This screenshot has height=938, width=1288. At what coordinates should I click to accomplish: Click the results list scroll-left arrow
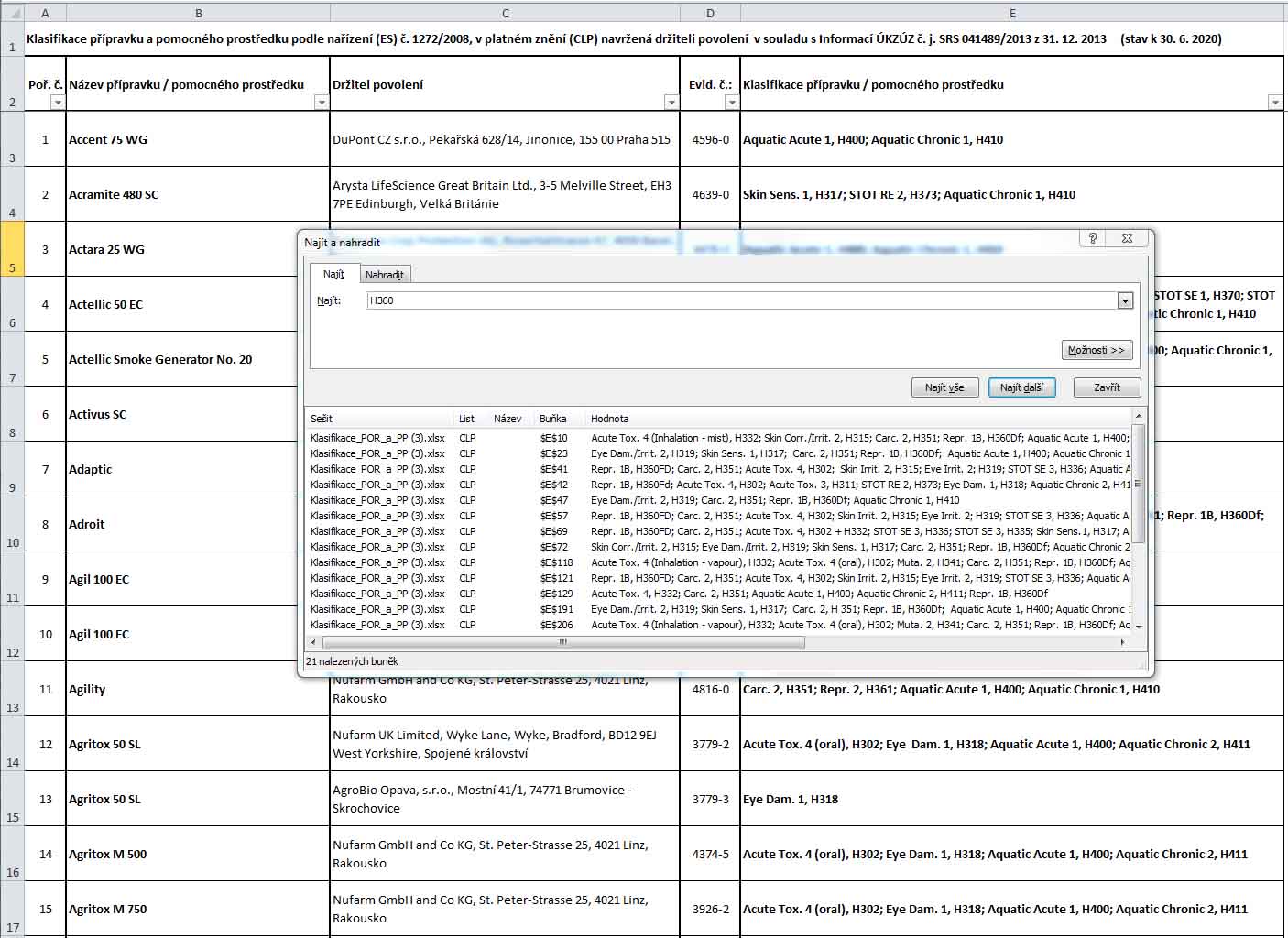(314, 642)
